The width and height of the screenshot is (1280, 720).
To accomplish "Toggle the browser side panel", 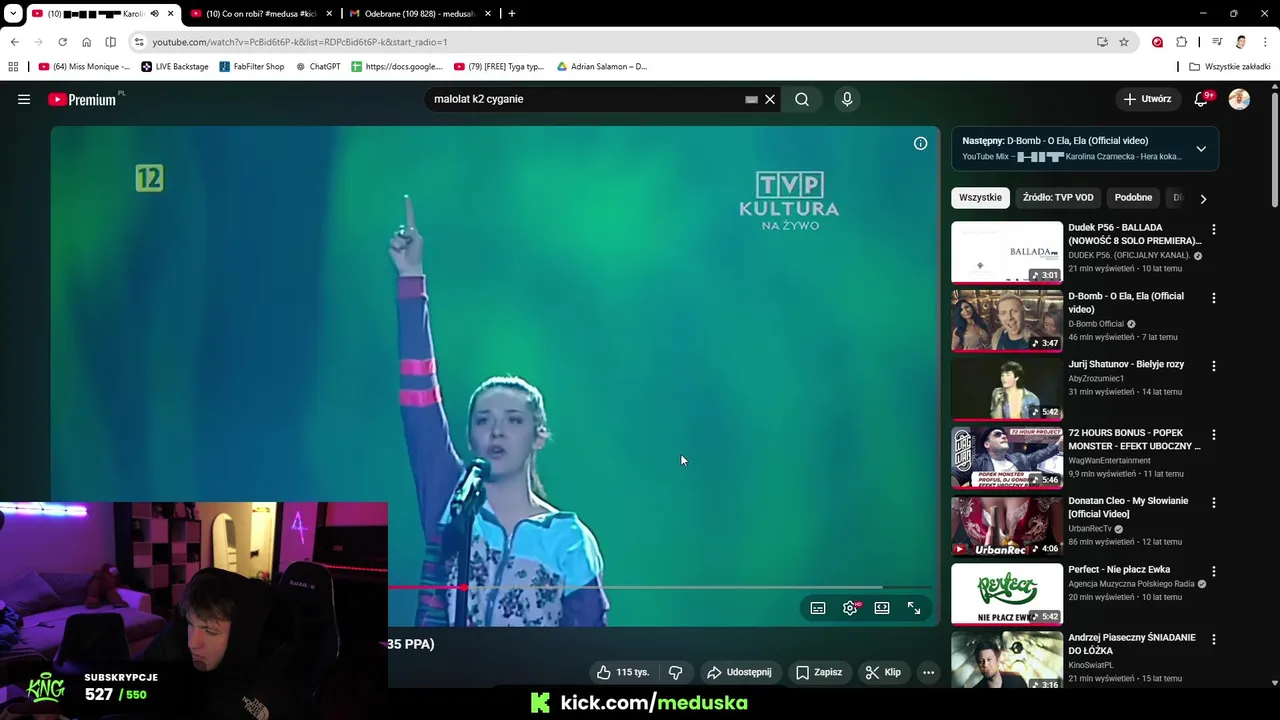I will pyautogui.click(x=110, y=42).
